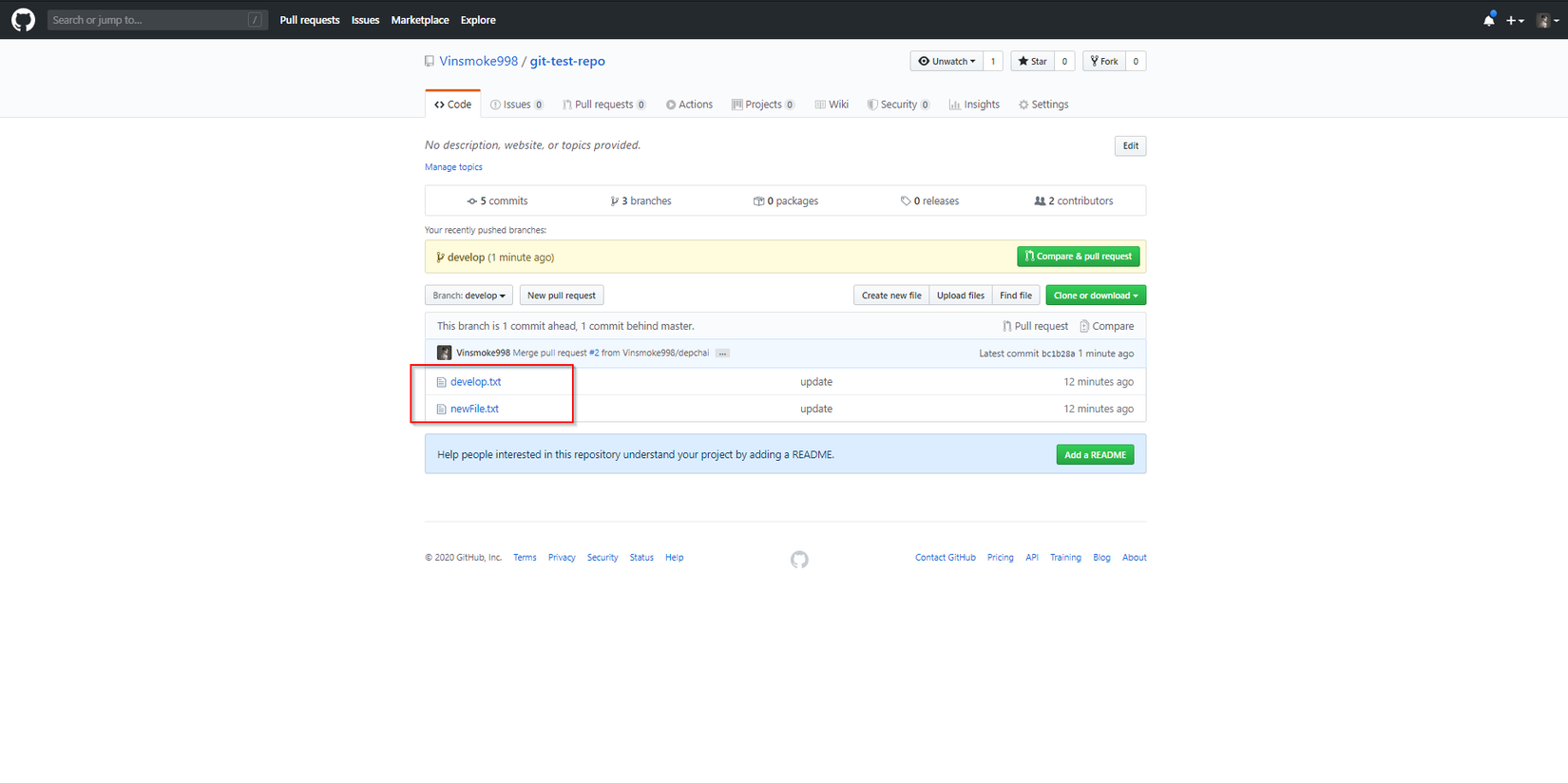Open pull request #2 link in commit message
The image size is (1568, 783).
pos(594,353)
